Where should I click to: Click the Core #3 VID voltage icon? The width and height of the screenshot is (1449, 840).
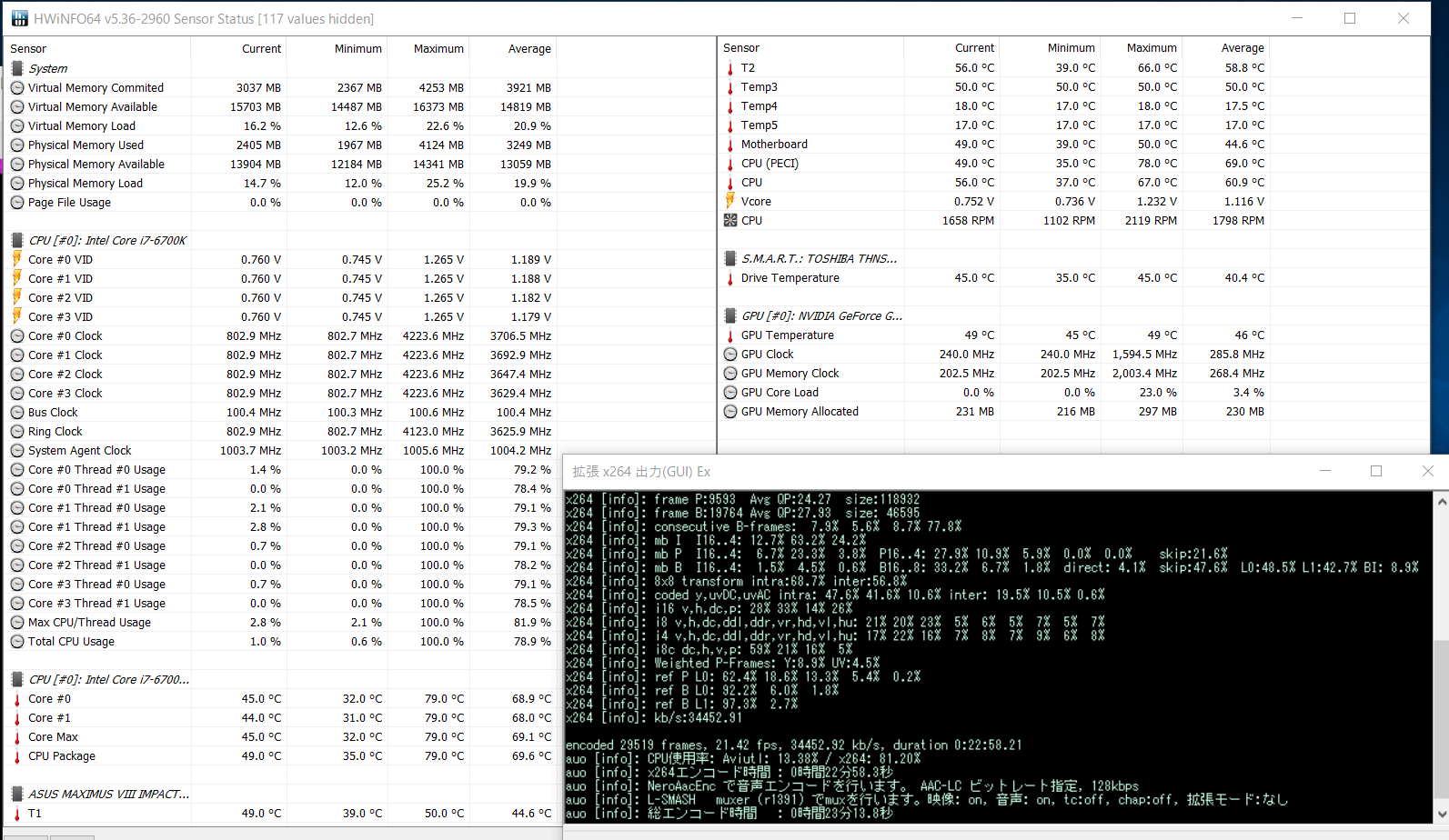point(17,316)
